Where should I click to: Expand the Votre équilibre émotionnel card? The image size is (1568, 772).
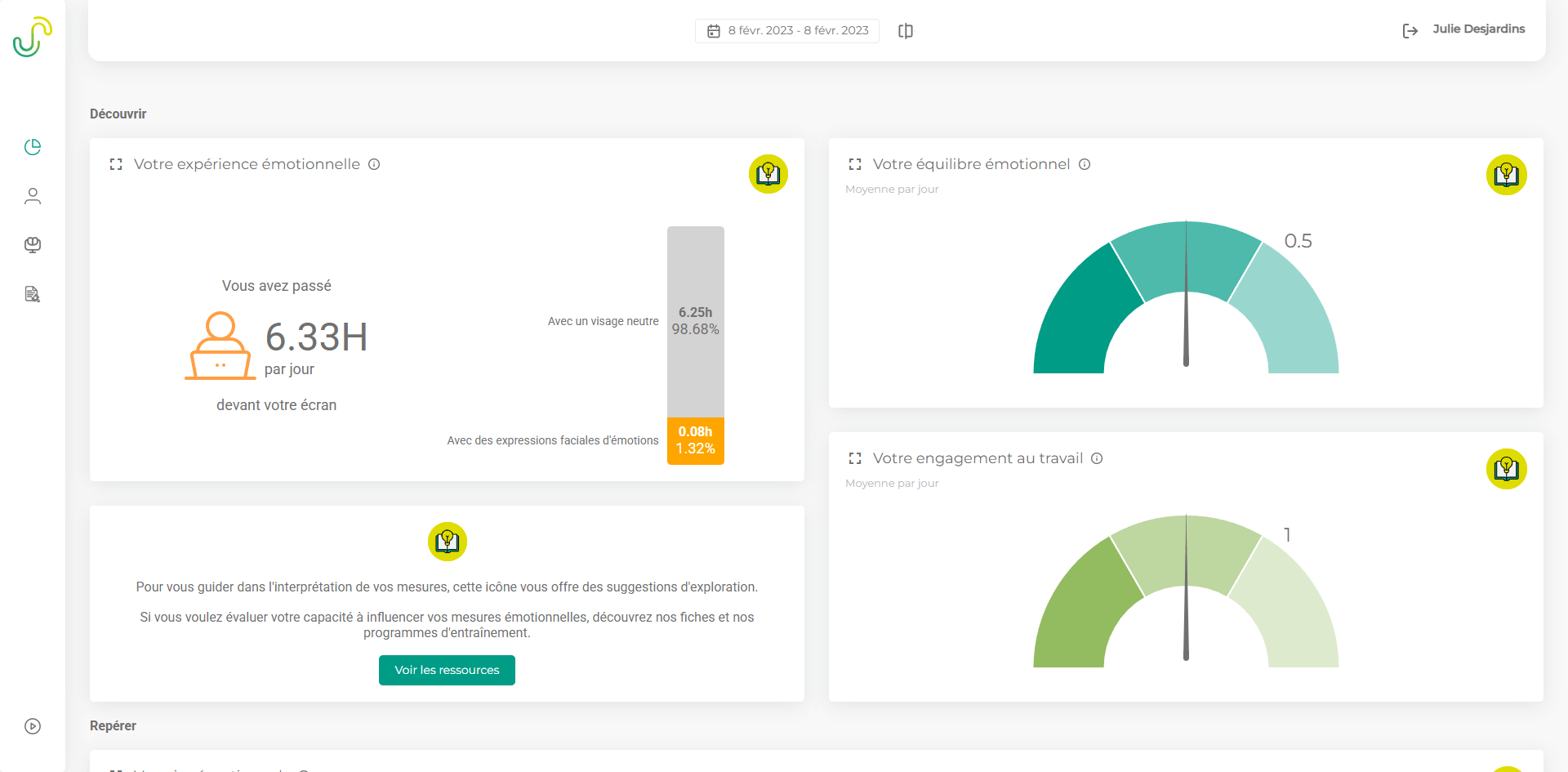click(855, 164)
